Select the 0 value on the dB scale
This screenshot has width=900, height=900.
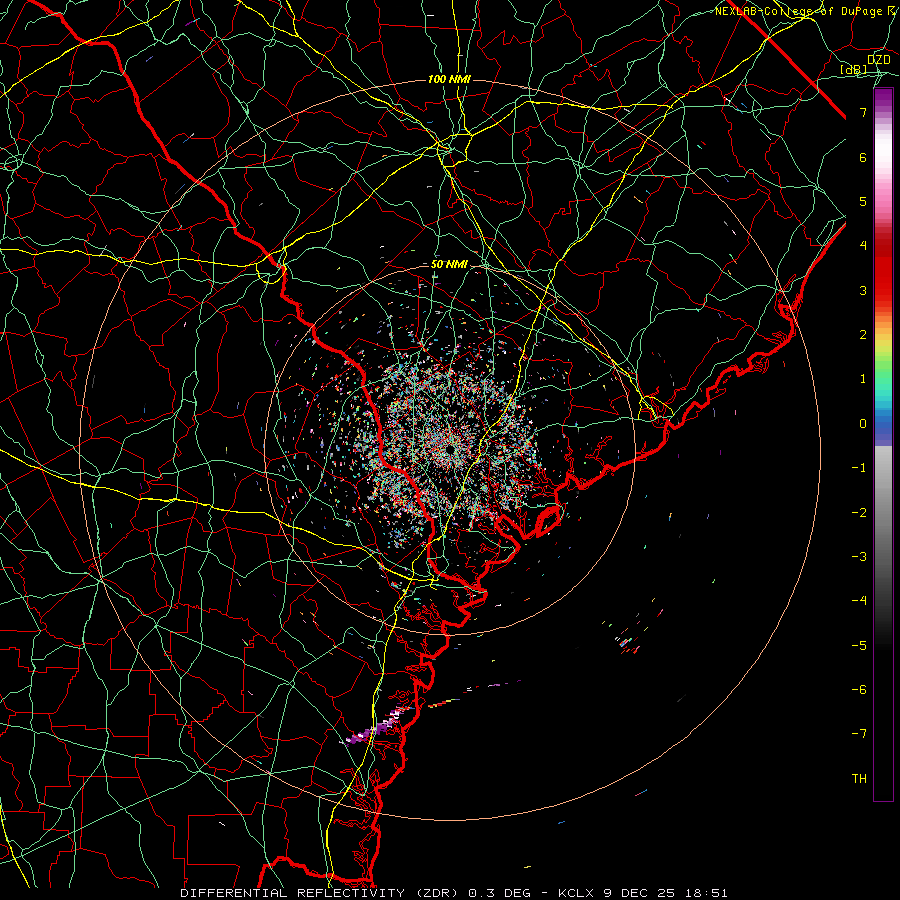pyautogui.click(x=863, y=424)
